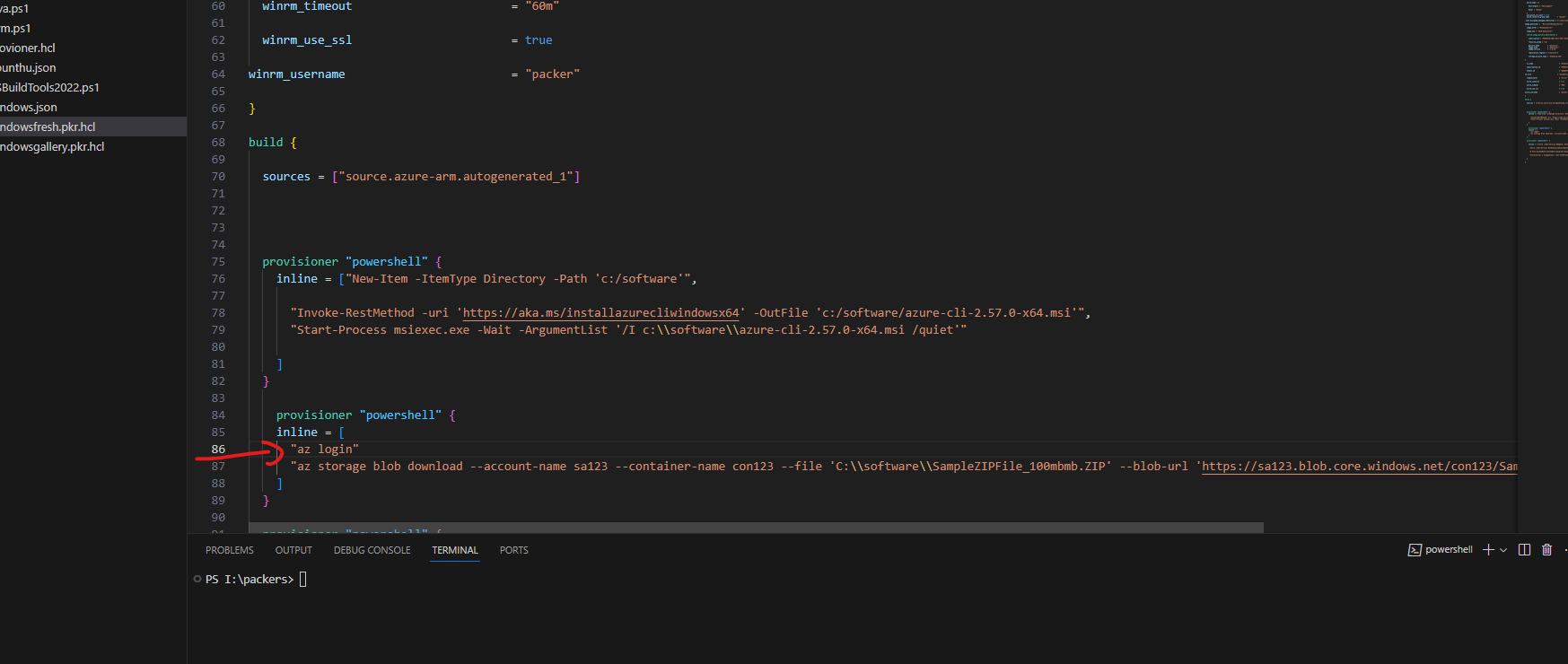
Task: Open the DEBUG CONSOLE tab
Action: pos(372,550)
